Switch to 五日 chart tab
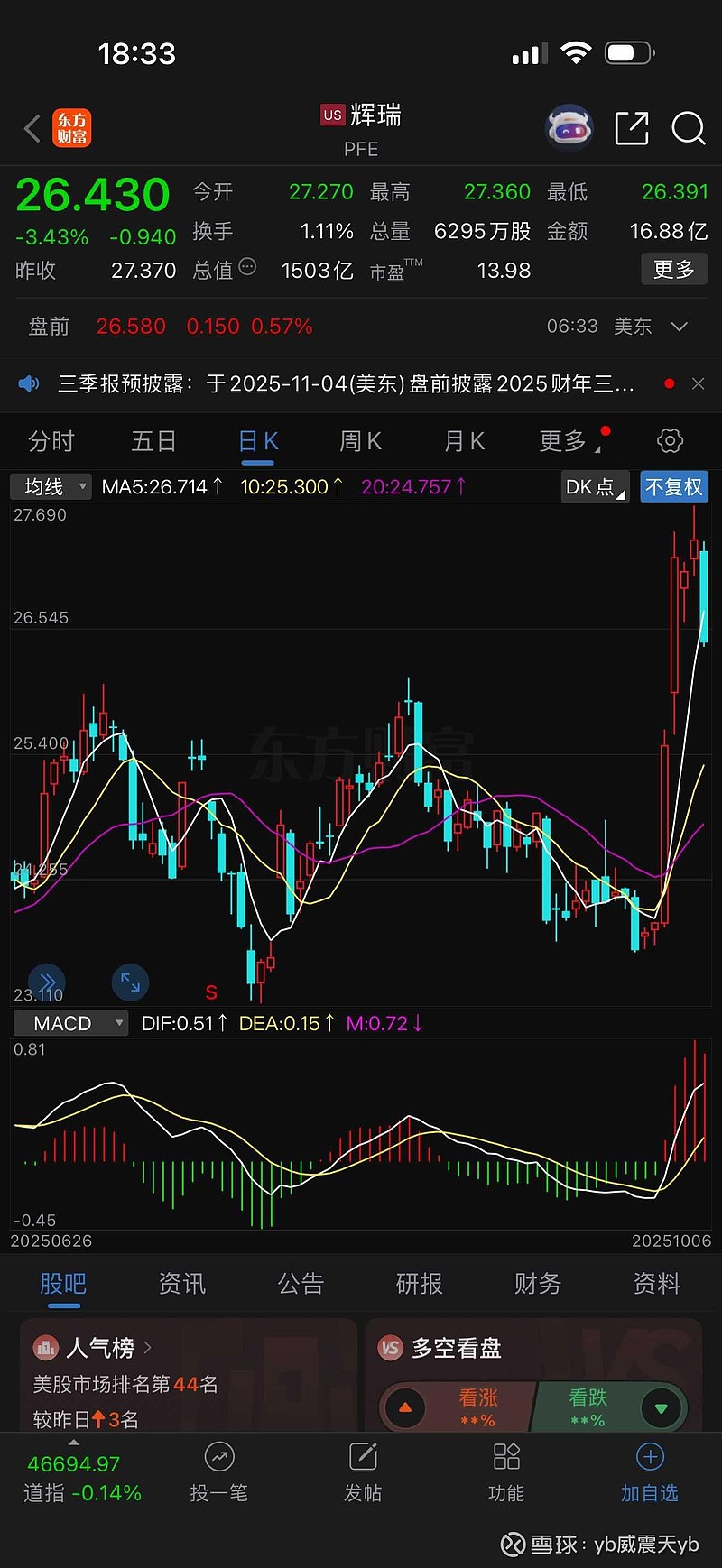This screenshot has width=722, height=1568. [153, 441]
